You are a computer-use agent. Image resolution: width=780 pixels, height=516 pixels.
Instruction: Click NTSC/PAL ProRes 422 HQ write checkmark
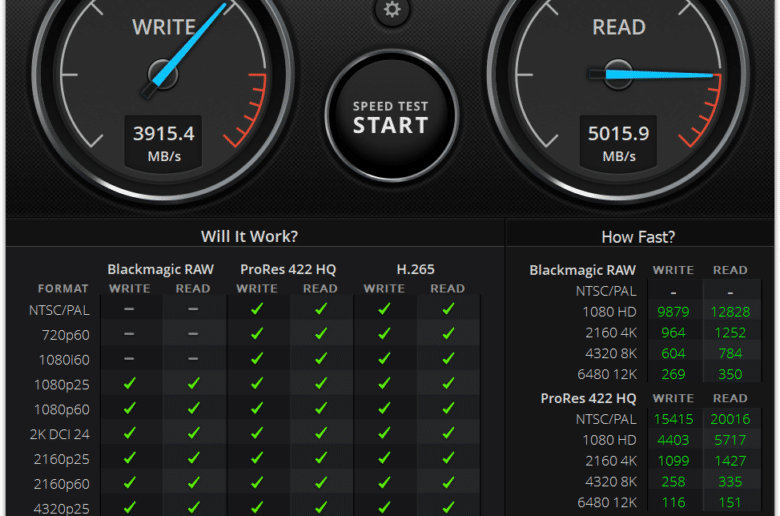tap(257, 309)
